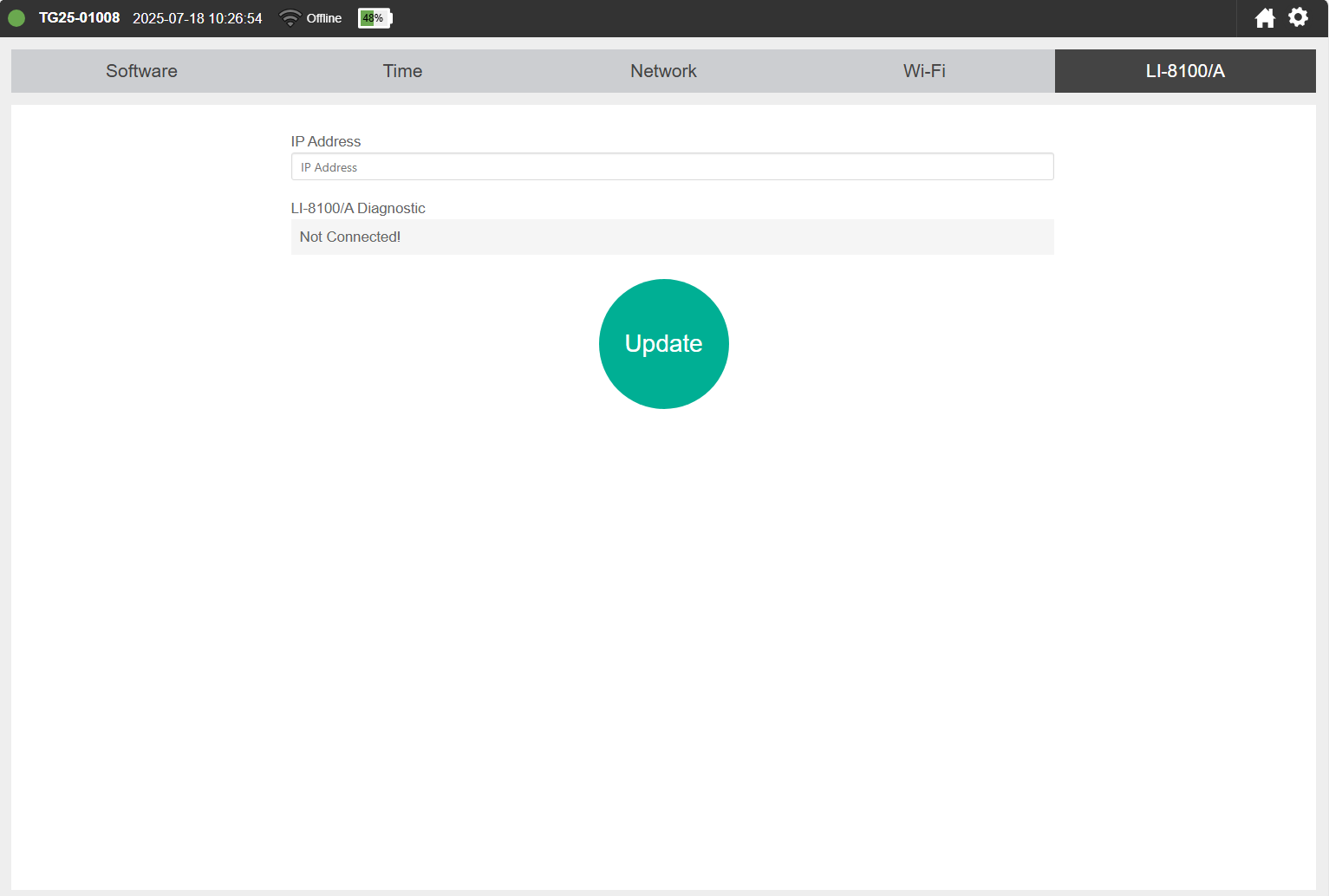The image size is (1329, 896).
Task: Click the date and time display
Action: (197, 18)
